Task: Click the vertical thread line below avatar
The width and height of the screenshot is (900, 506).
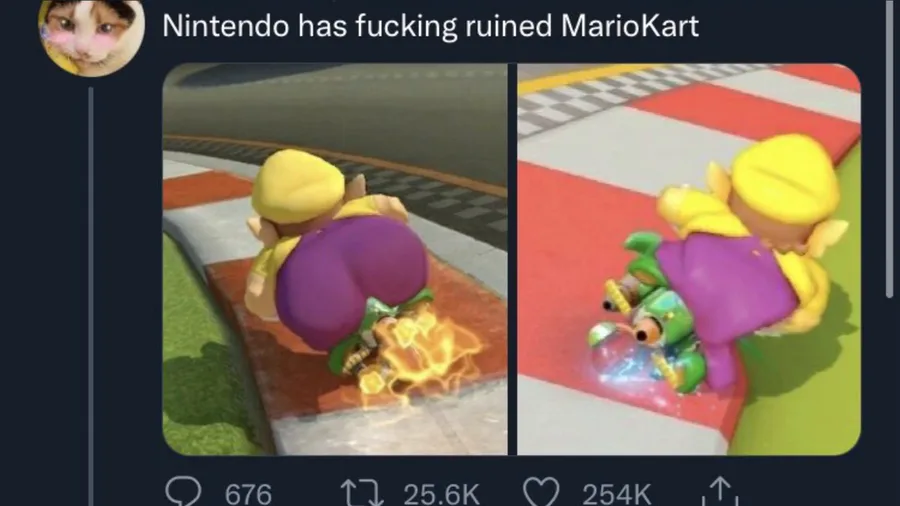Action: click(x=91, y=296)
